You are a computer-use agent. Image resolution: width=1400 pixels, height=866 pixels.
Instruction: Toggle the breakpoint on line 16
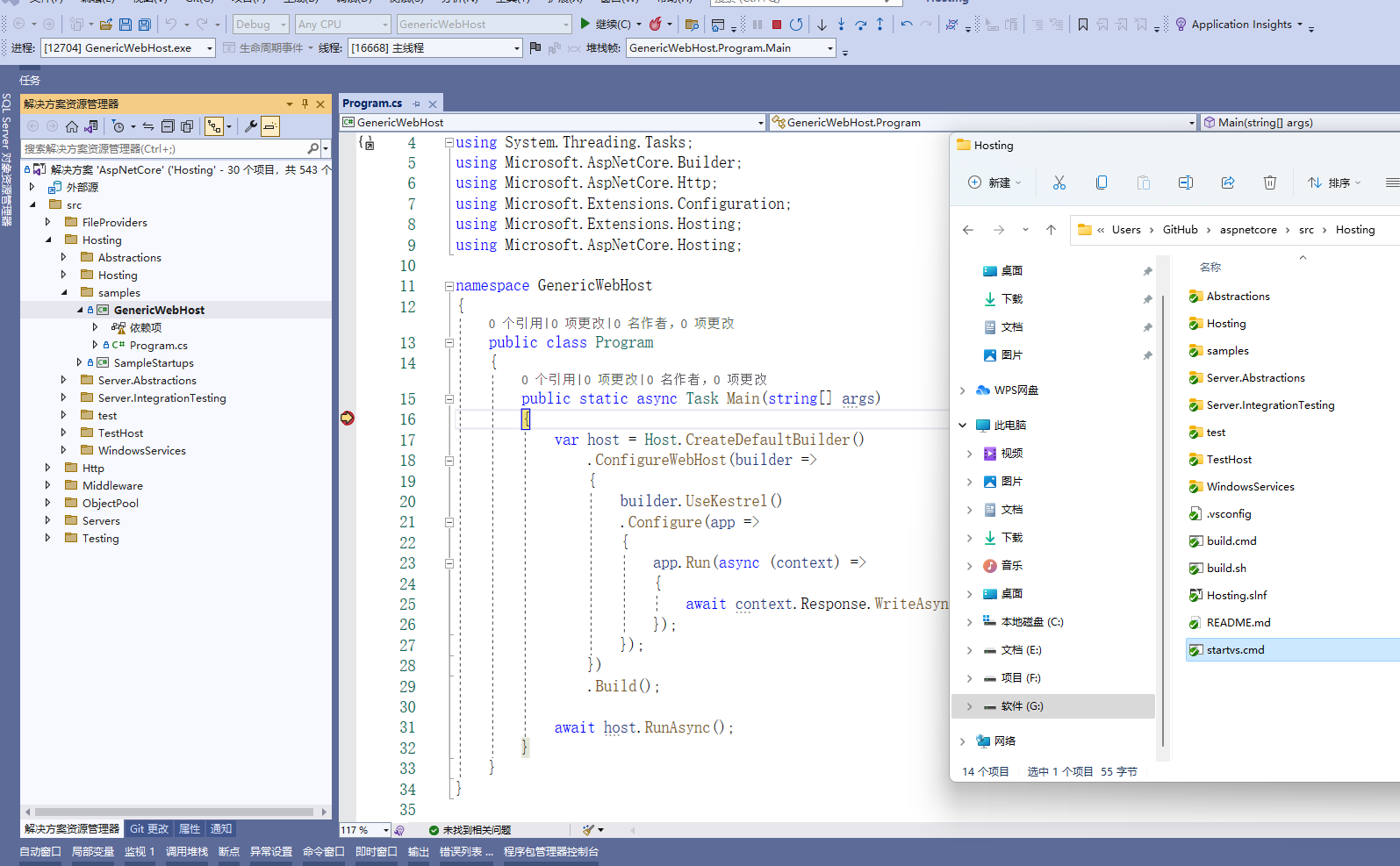[x=348, y=418]
